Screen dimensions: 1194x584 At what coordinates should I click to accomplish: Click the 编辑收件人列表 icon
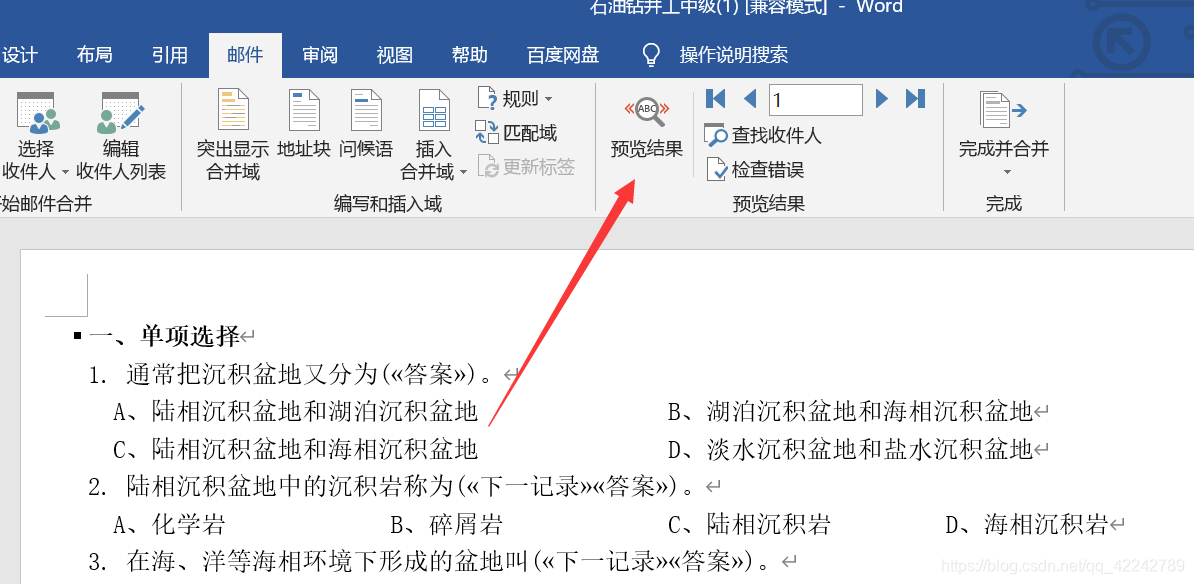[122, 113]
